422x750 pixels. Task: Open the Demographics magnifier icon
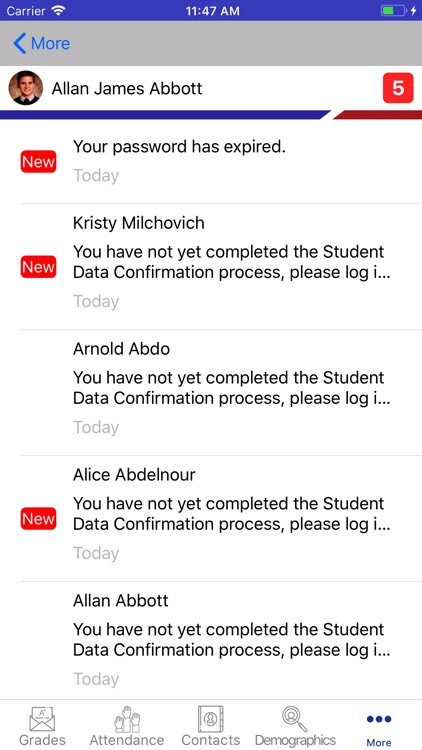tap(295, 719)
